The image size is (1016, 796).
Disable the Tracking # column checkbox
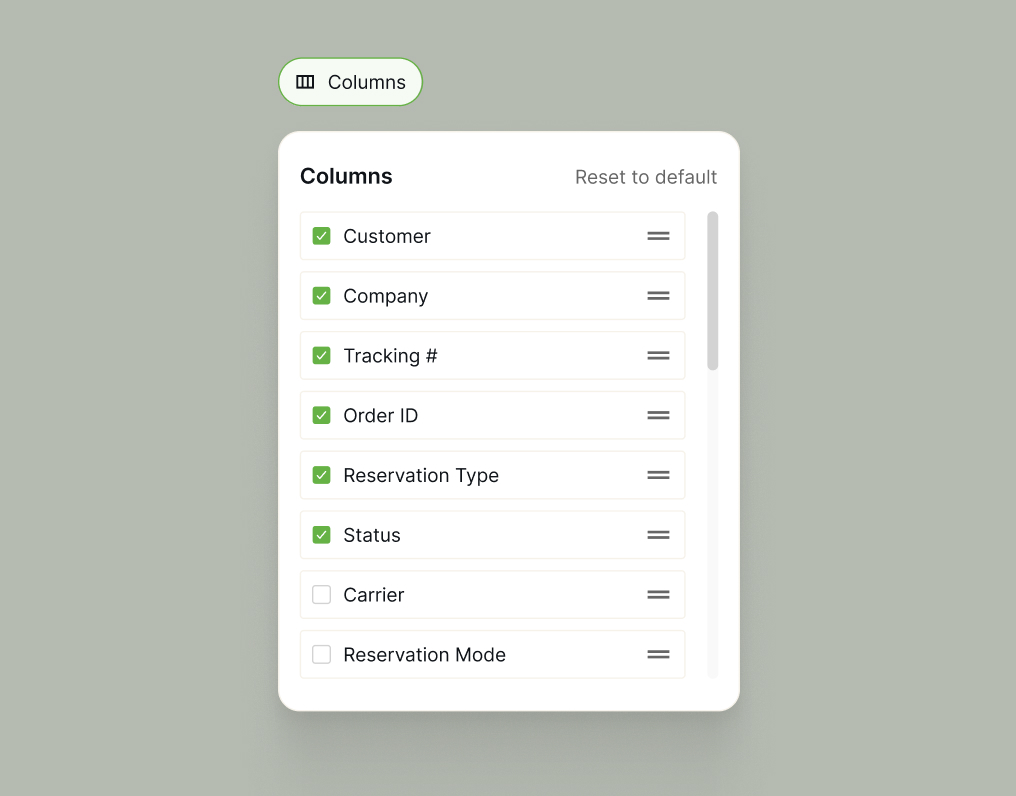(x=321, y=356)
